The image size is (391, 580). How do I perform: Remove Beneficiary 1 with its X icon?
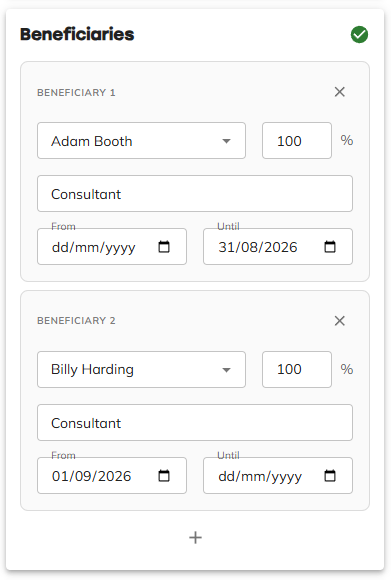tap(340, 92)
